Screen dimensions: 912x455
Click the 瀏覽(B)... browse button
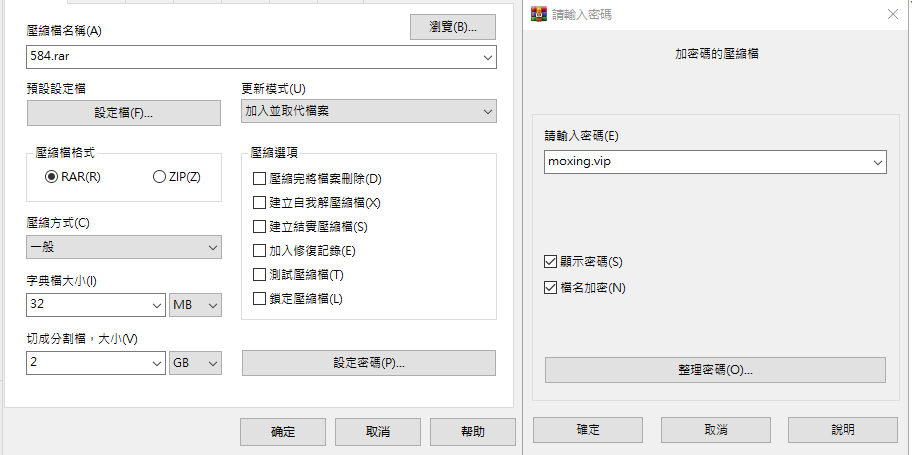pyautogui.click(x=453, y=27)
